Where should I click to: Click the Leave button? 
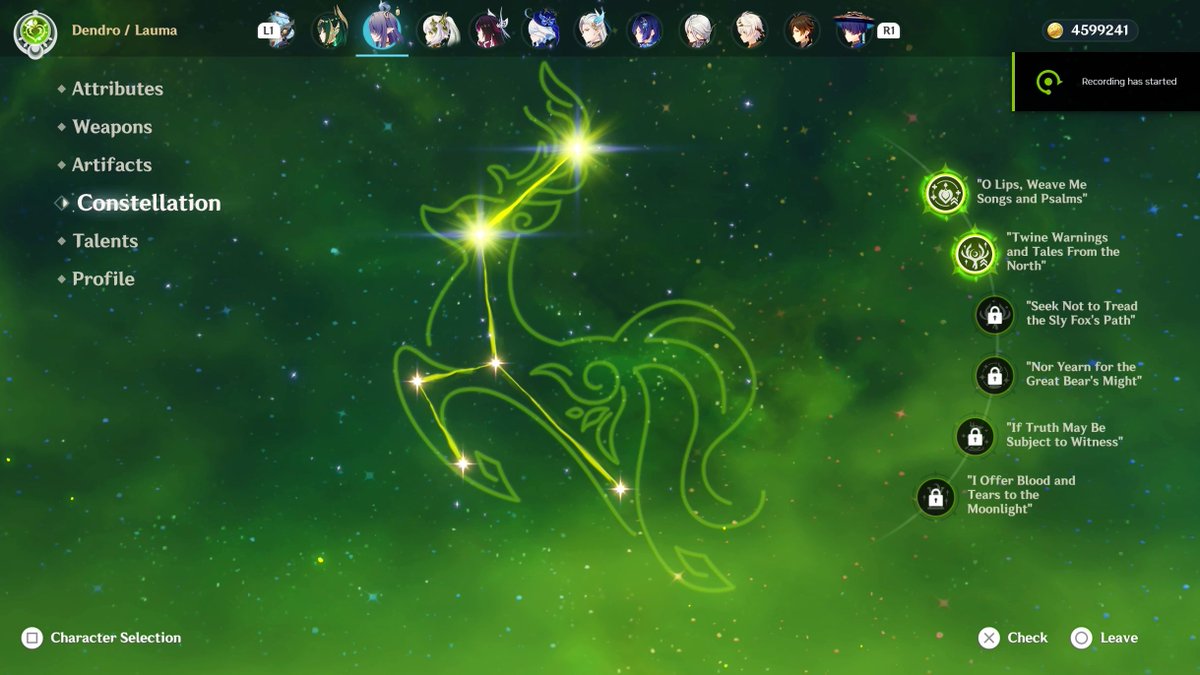(1104, 638)
